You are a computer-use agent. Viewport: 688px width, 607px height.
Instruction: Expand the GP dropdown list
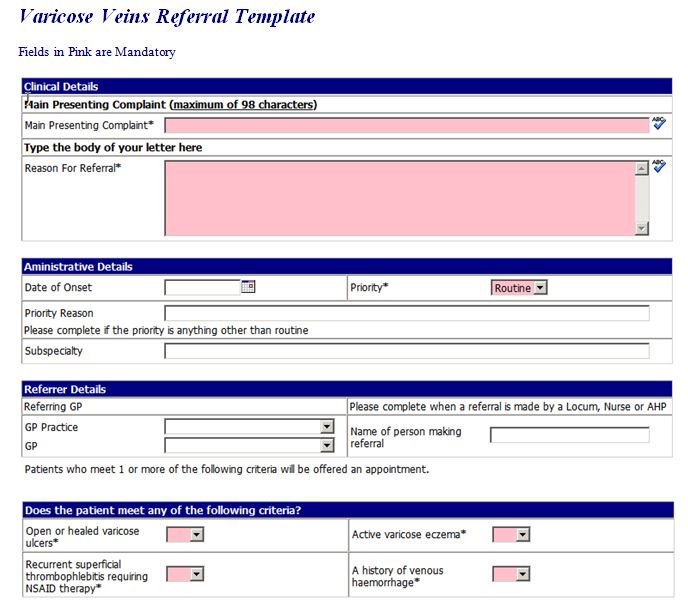(x=249, y=445)
